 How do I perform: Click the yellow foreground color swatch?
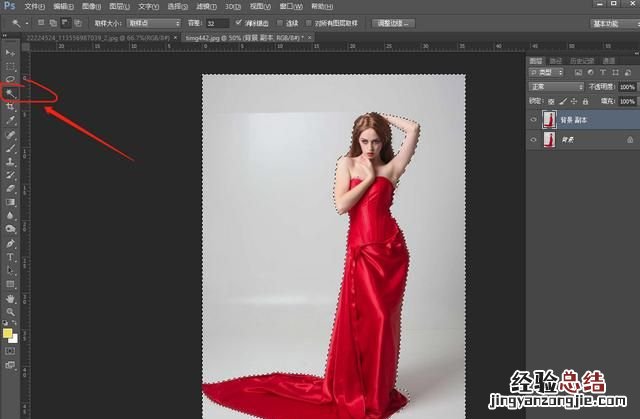click(x=8, y=333)
